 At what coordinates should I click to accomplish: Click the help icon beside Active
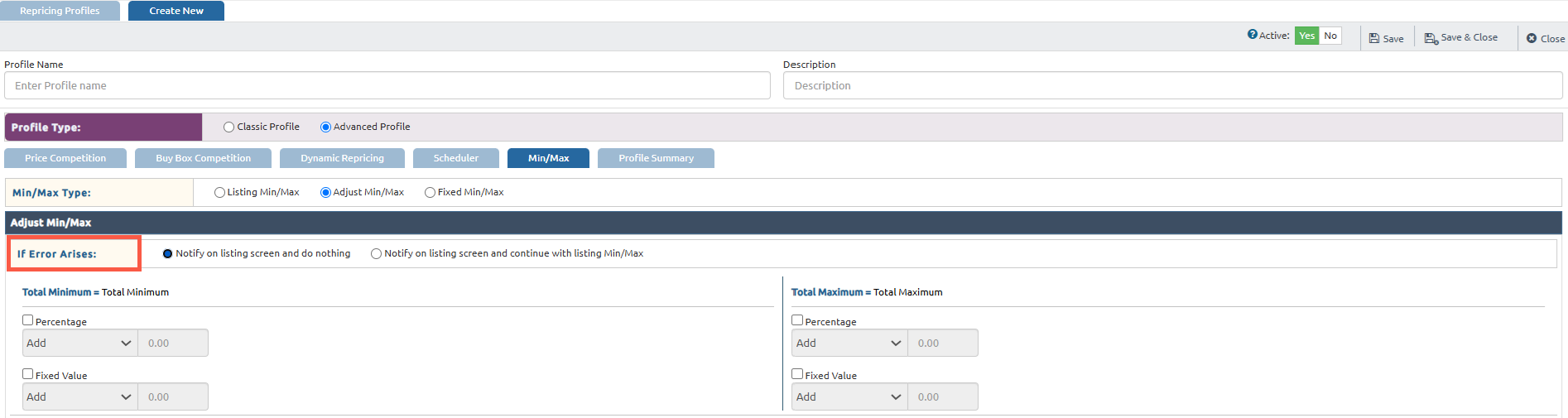coord(1253,35)
